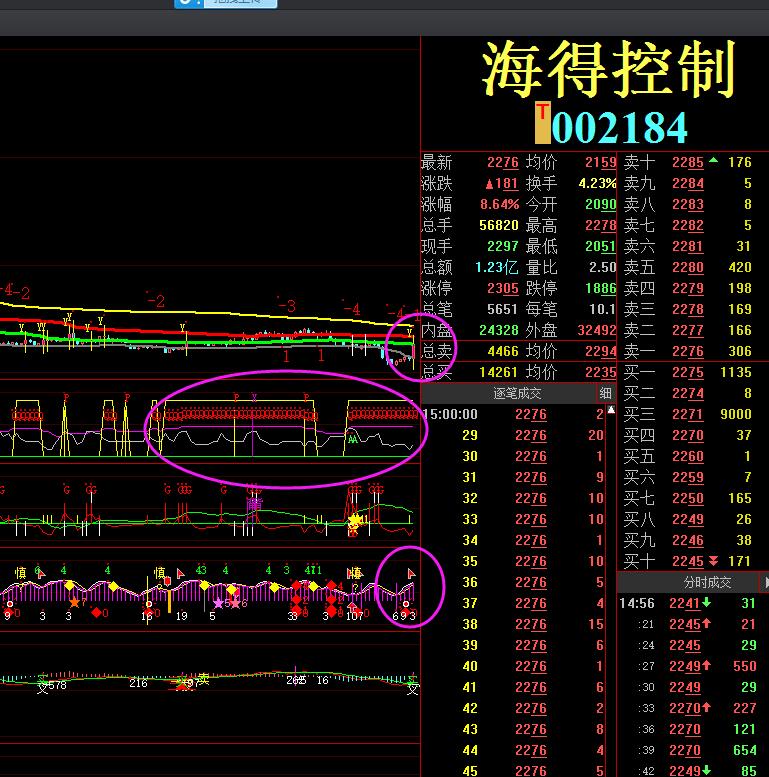Select the 买七 bid price 2250
Viewport: 769px width, 777px height.
[x=688, y=498]
